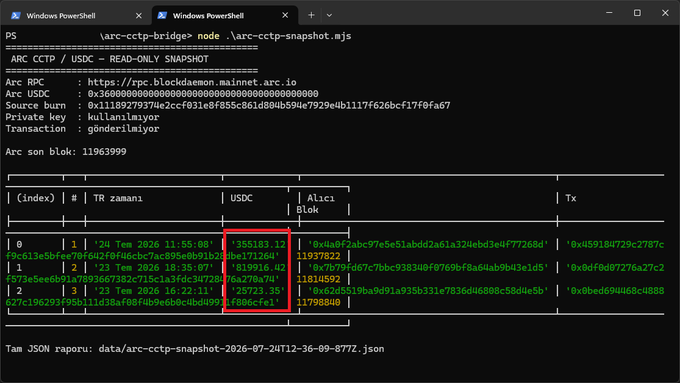The width and height of the screenshot is (680, 383).
Task: Close the terminal window
Action: click(x=665, y=13)
